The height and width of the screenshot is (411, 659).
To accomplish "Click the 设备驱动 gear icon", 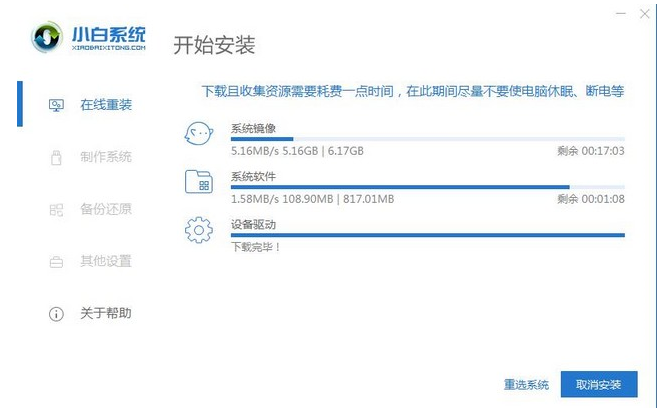I will (x=199, y=231).
